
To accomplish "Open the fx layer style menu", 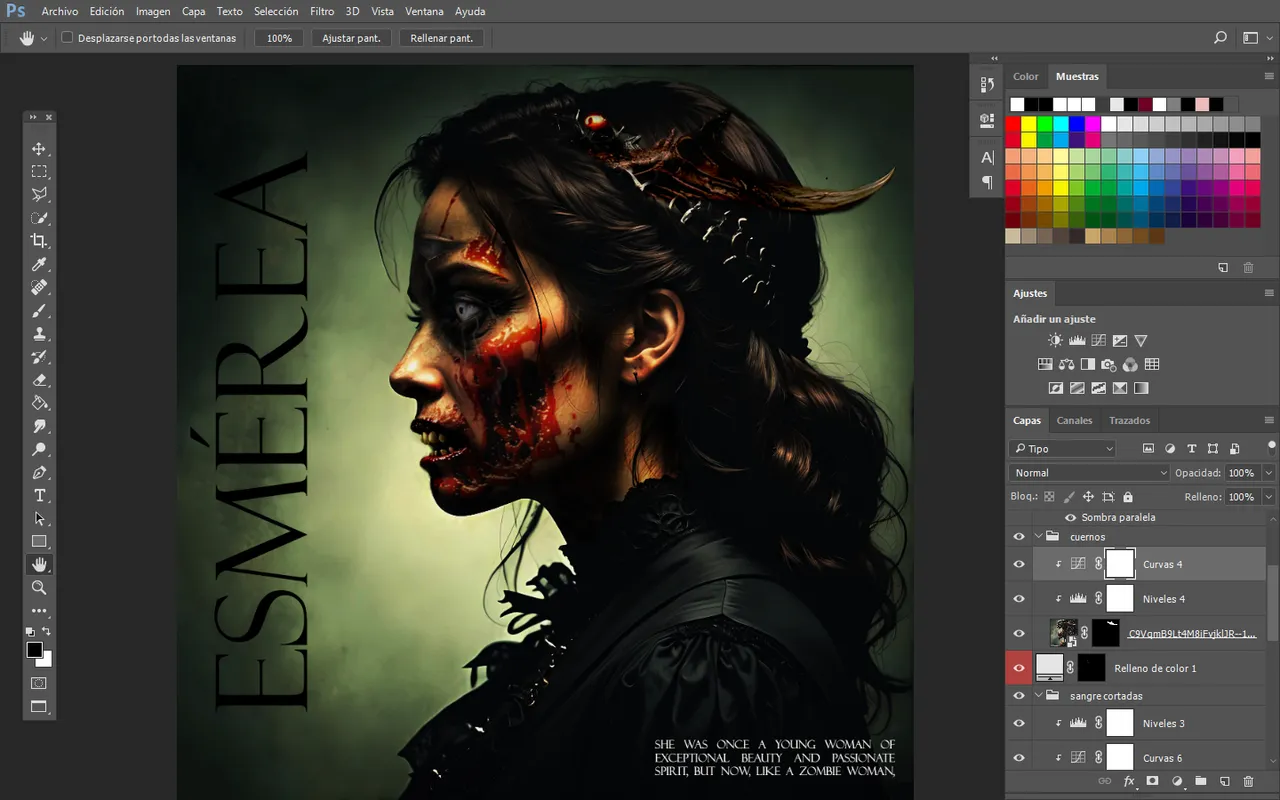I will tap(1128, 781).
